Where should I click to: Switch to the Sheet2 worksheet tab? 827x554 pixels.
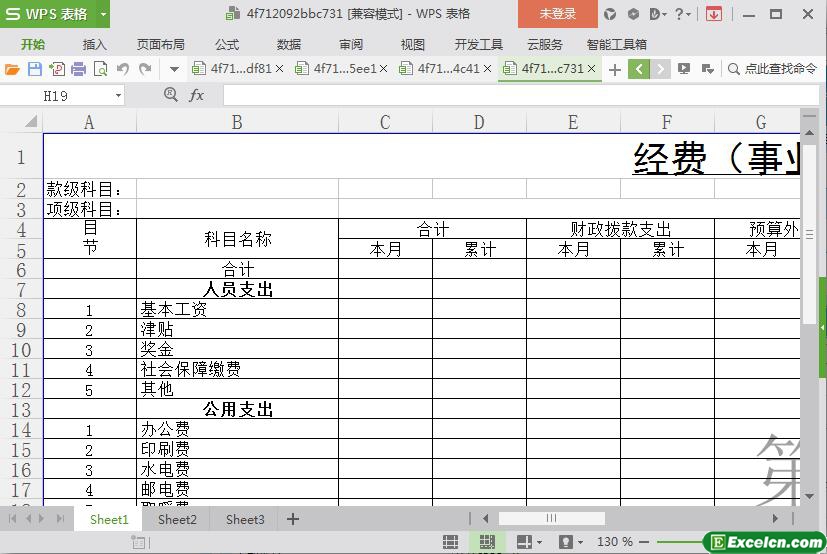coord(177,519)
